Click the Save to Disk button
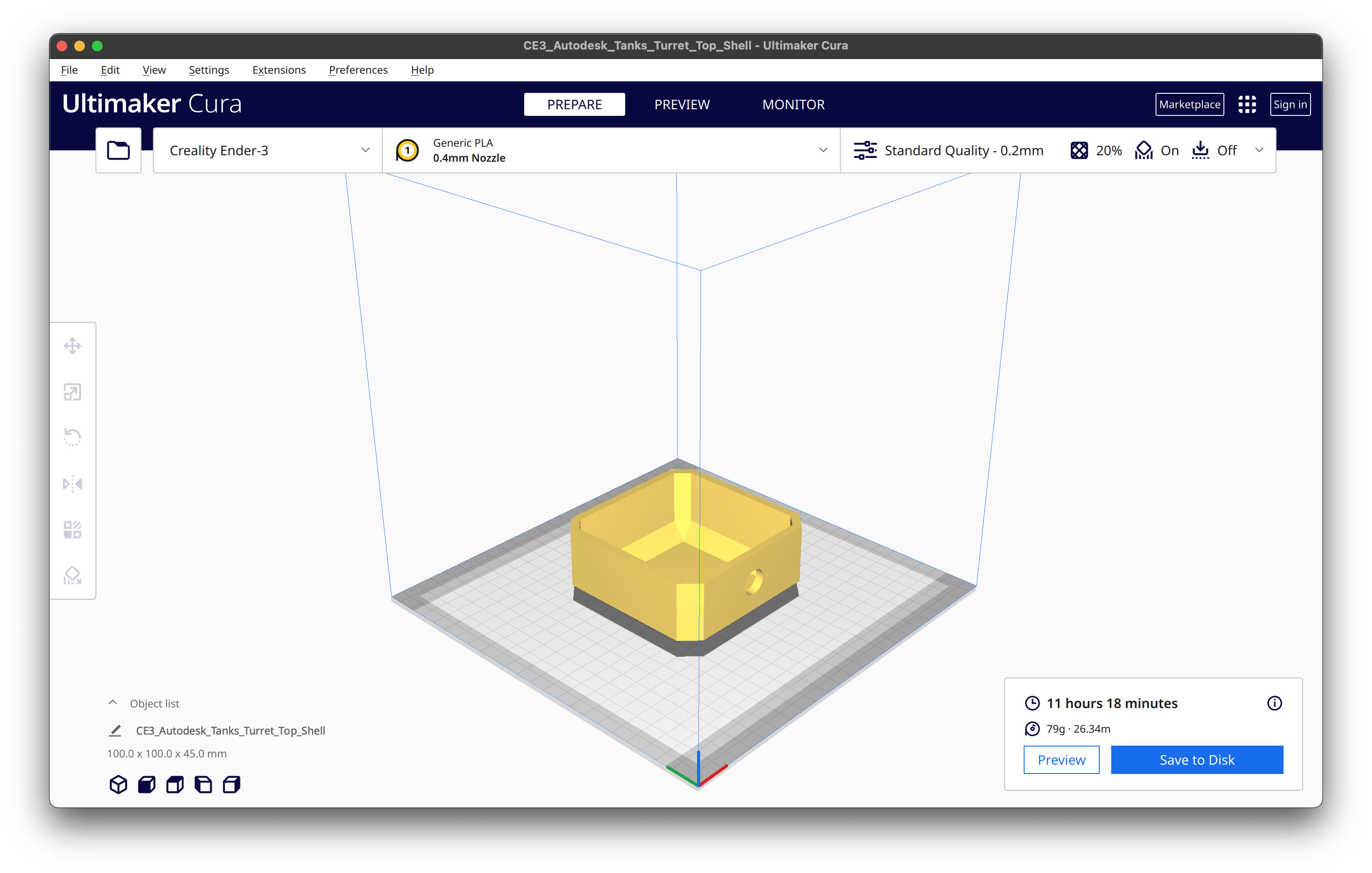 (1197, 759)
